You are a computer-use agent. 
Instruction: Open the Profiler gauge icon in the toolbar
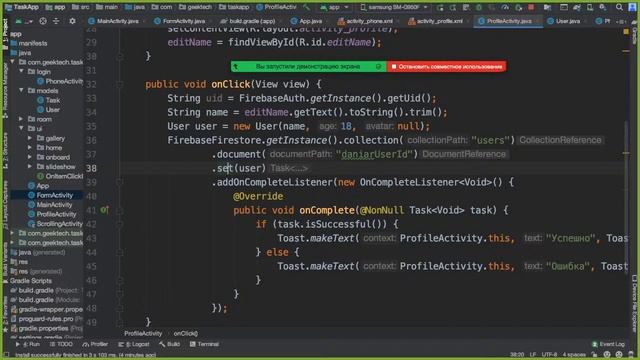(x=505, y=7)
